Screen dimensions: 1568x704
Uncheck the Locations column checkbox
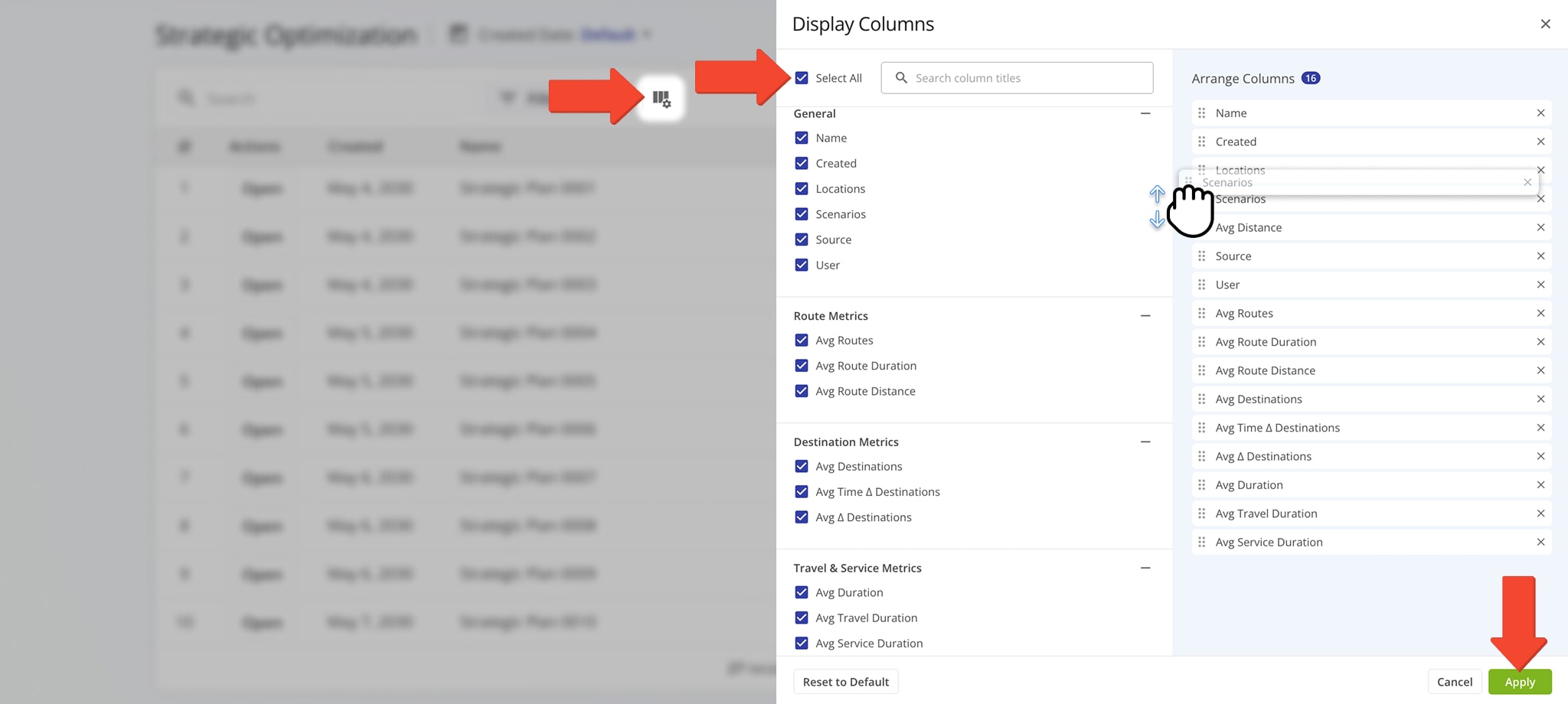click(x=802, y=188)
